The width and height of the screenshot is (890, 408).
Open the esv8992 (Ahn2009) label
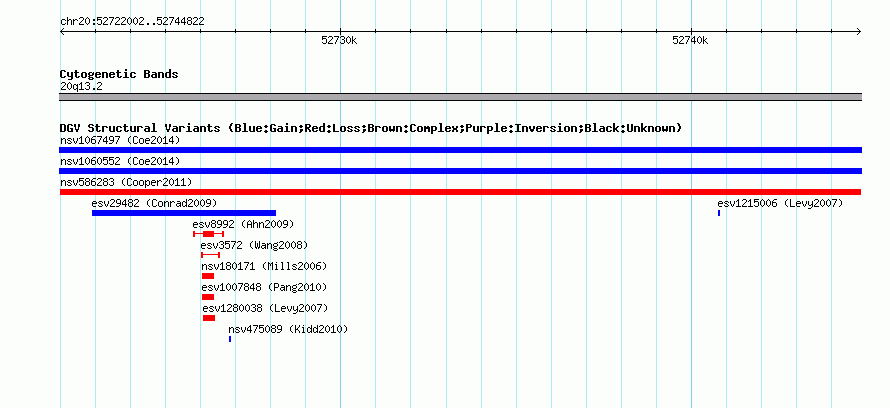(x=244, y=224)
